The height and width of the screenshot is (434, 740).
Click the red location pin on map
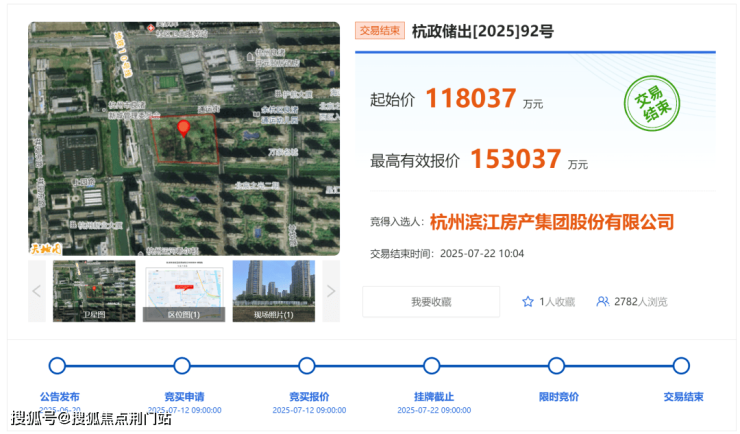click(x=183, y=128)
